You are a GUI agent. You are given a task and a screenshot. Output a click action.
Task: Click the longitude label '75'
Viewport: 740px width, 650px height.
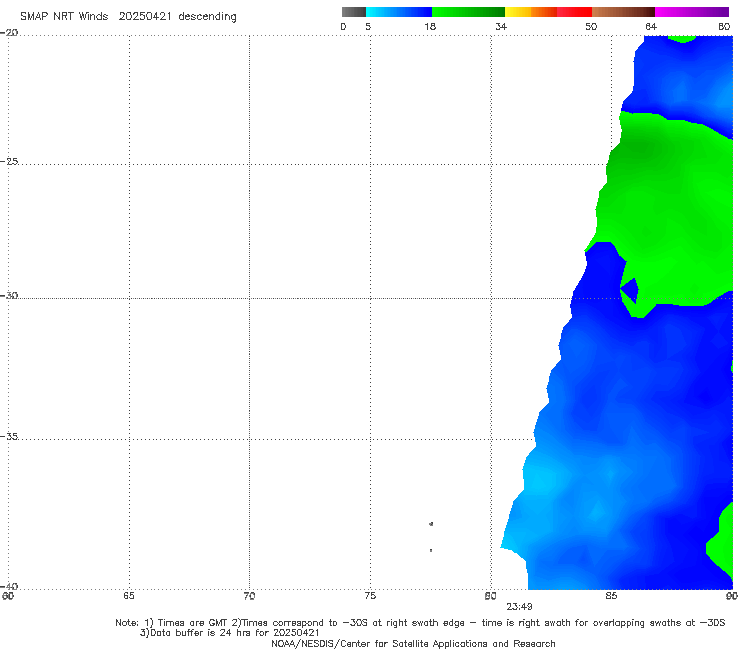370,596
